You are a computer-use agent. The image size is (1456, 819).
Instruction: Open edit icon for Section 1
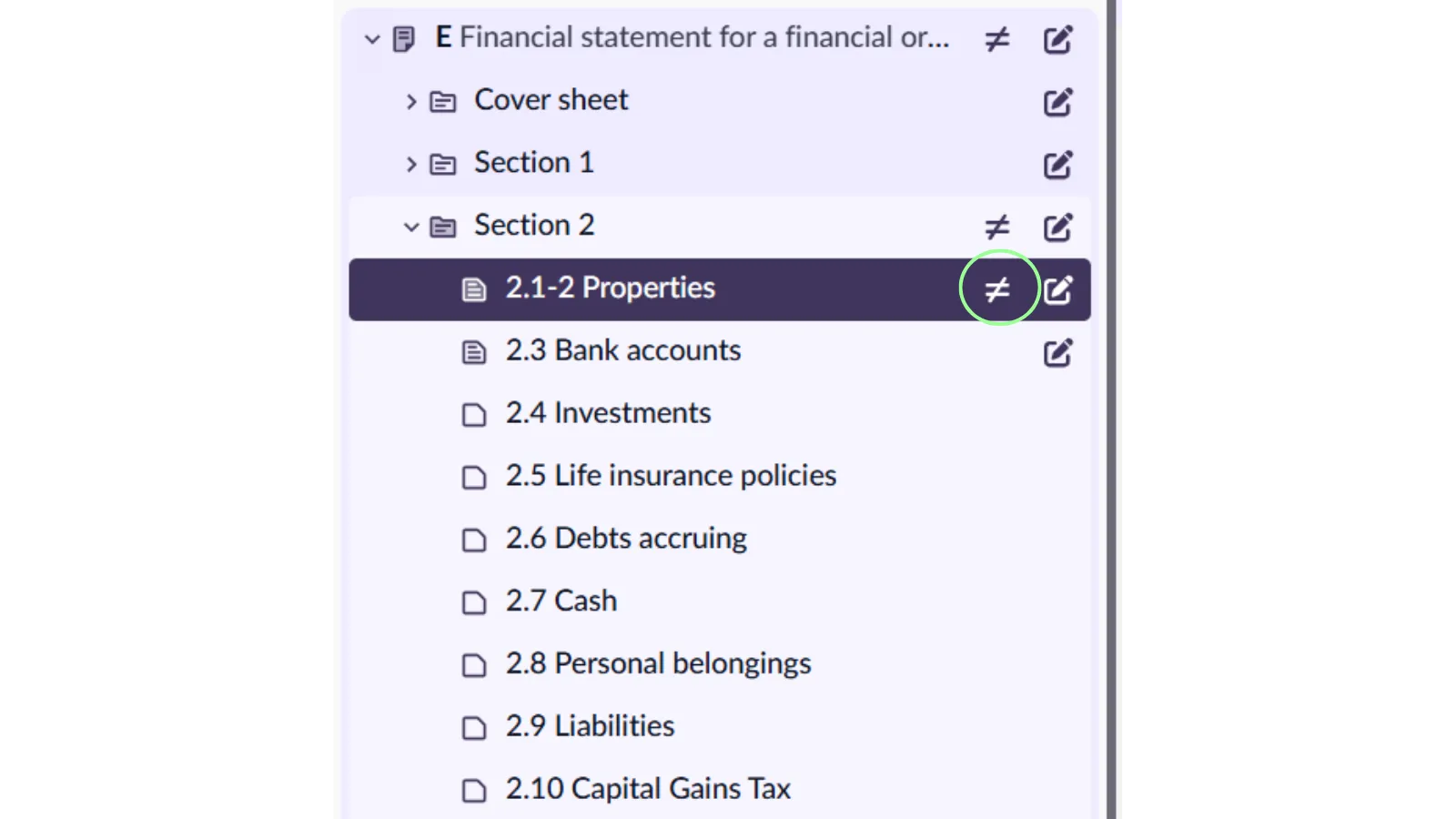click(x=1057, y=165)
